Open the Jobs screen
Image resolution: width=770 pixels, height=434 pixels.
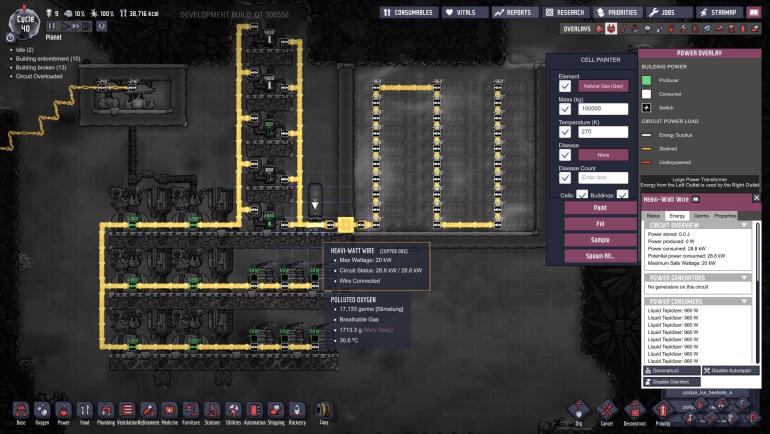point(668,12)
